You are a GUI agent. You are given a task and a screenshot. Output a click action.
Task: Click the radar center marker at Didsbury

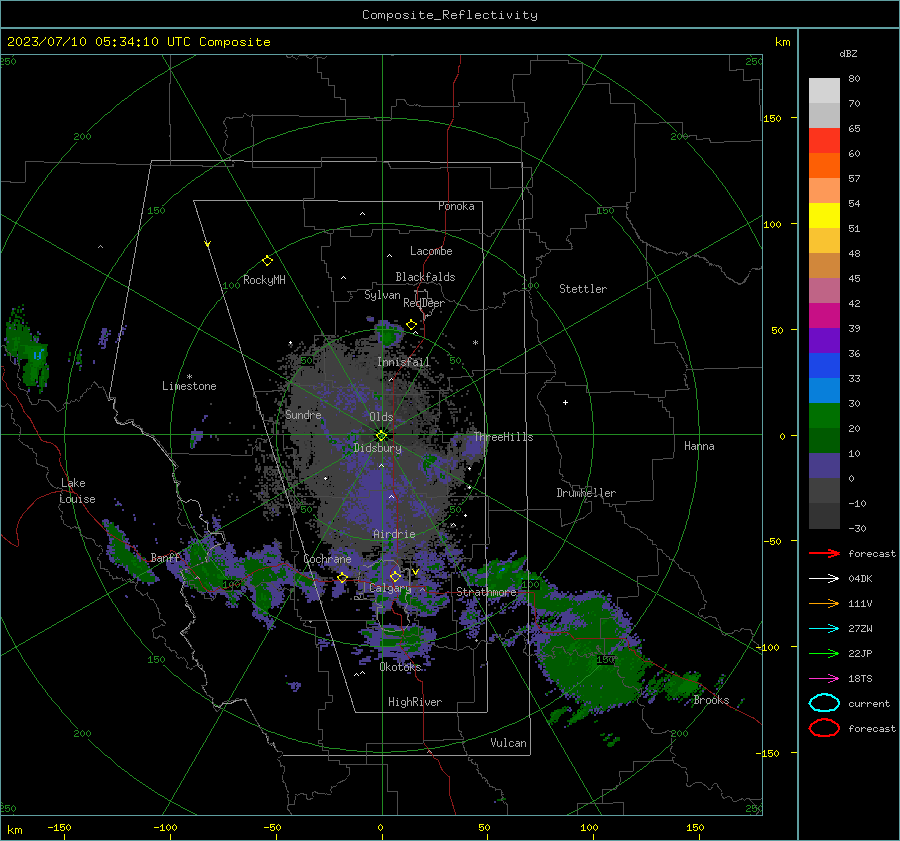(382, 435)
